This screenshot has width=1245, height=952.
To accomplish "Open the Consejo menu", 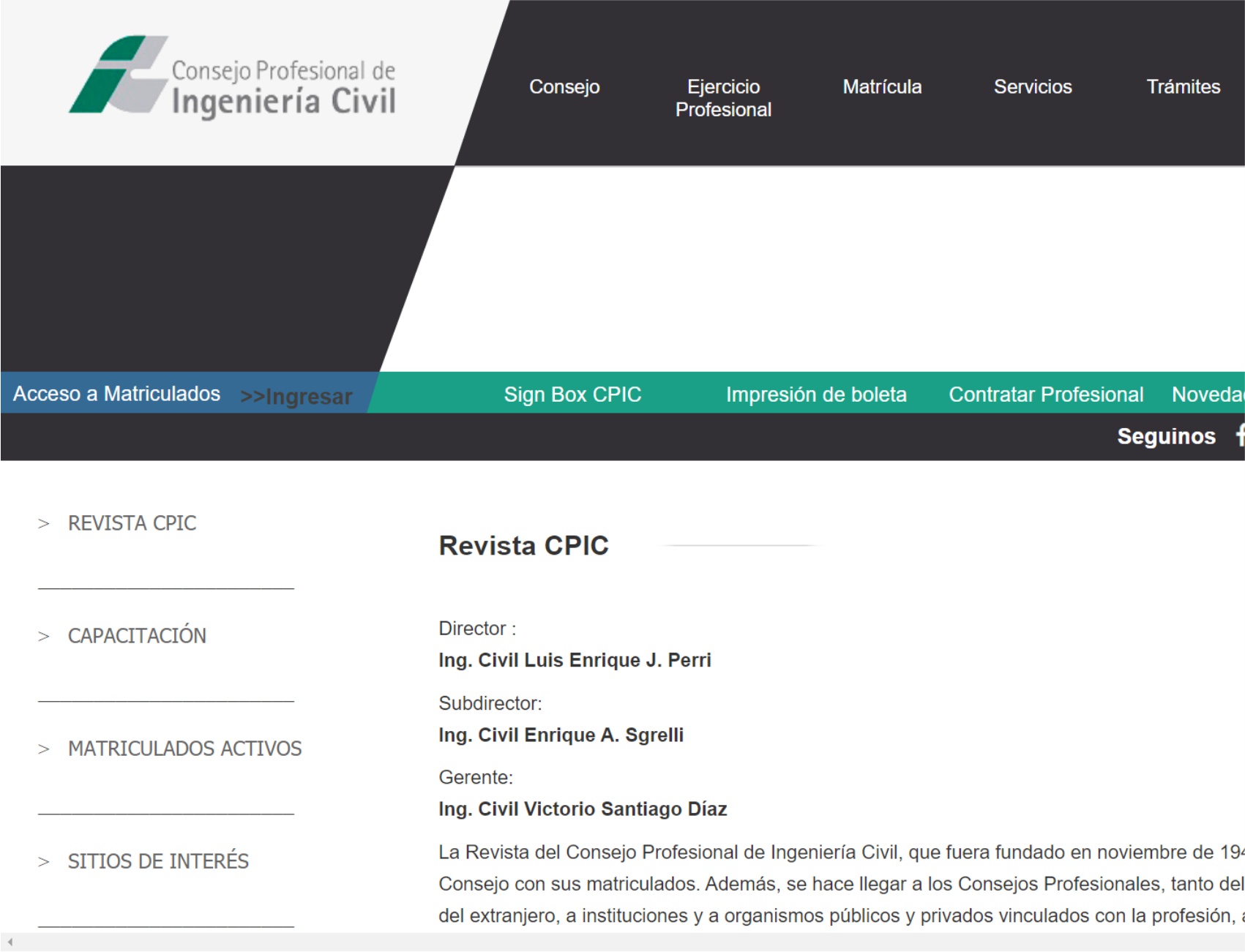I will click(564, 87).
